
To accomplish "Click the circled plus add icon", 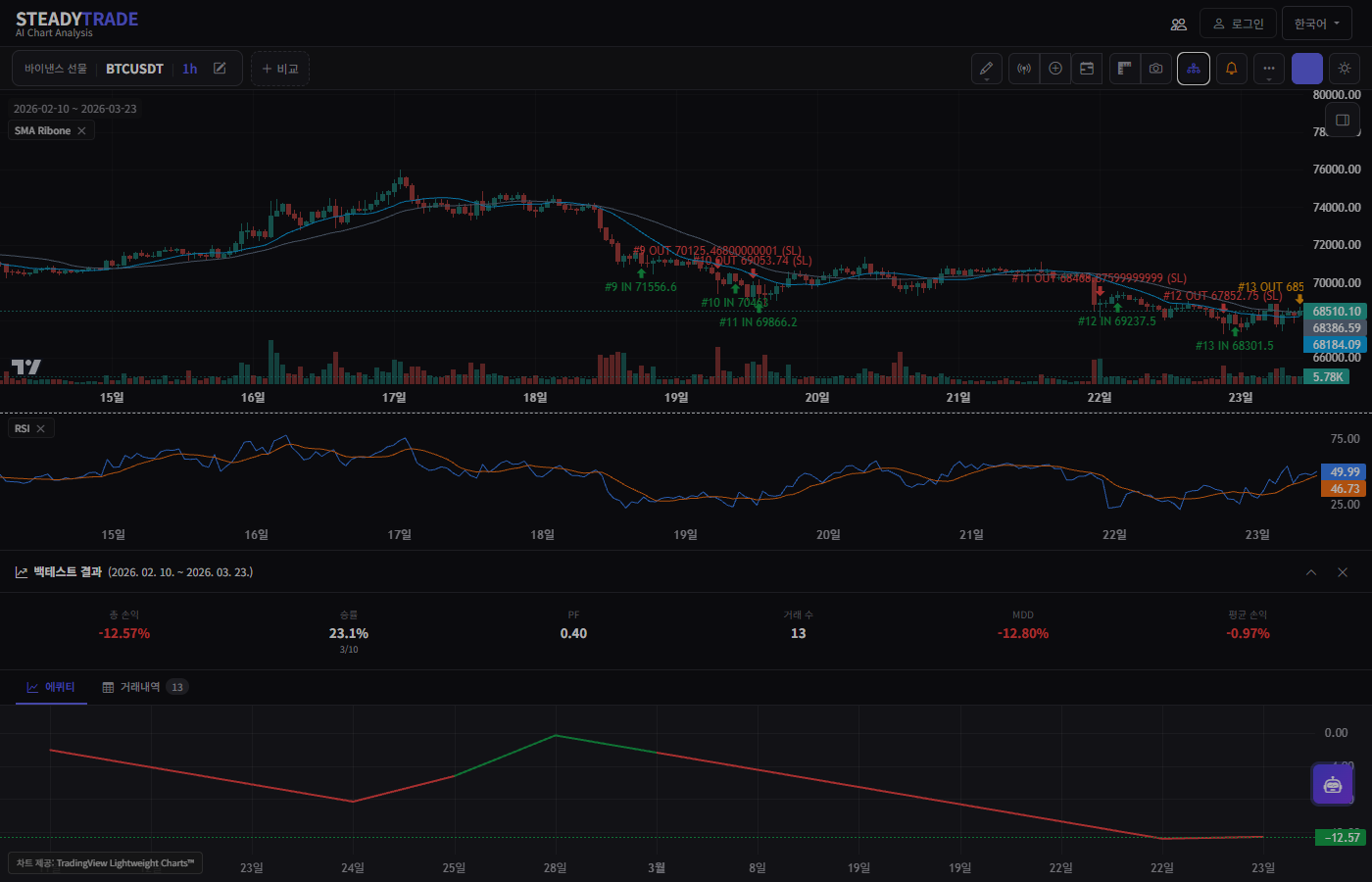I will [1055, 69].
